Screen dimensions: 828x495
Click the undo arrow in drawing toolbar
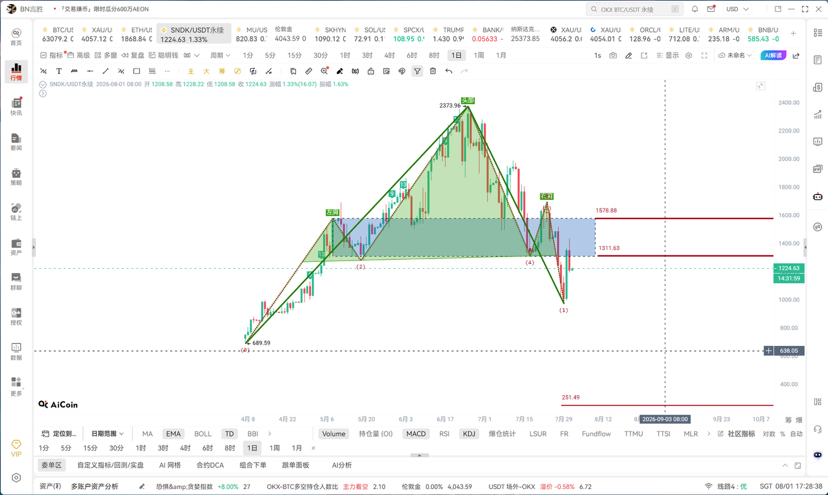pyautogui.click(x=448, y=71)
